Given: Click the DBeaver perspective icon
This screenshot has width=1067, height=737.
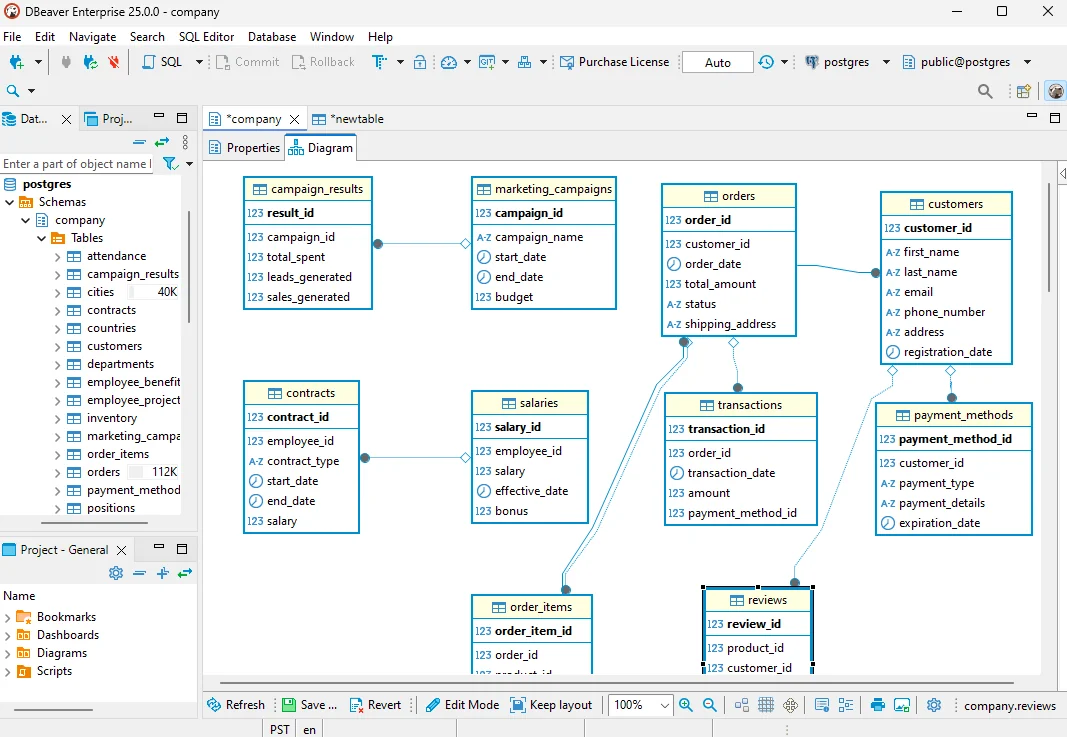Looking at the screenshot, I should click(1055, 91).
